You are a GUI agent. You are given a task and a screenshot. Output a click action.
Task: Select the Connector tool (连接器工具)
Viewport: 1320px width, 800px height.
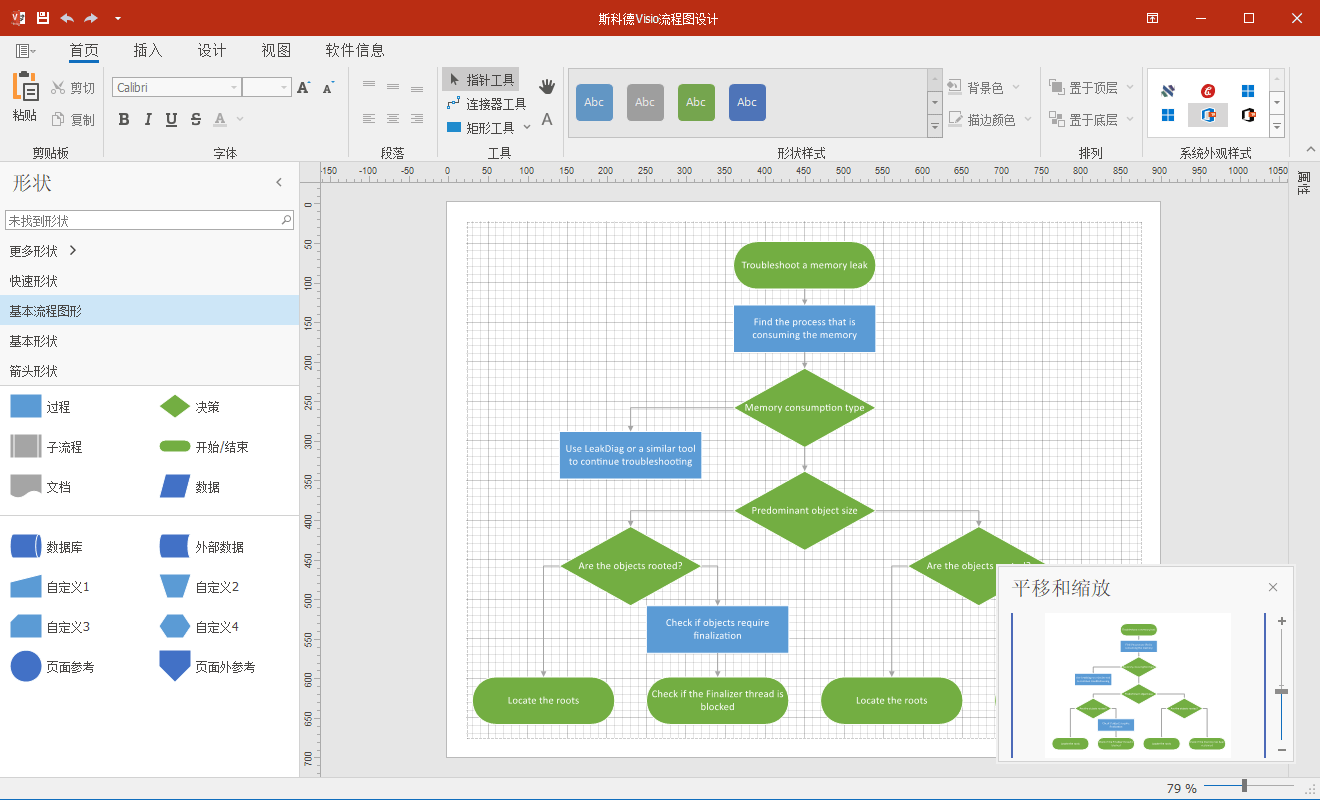tap(486, 104)
